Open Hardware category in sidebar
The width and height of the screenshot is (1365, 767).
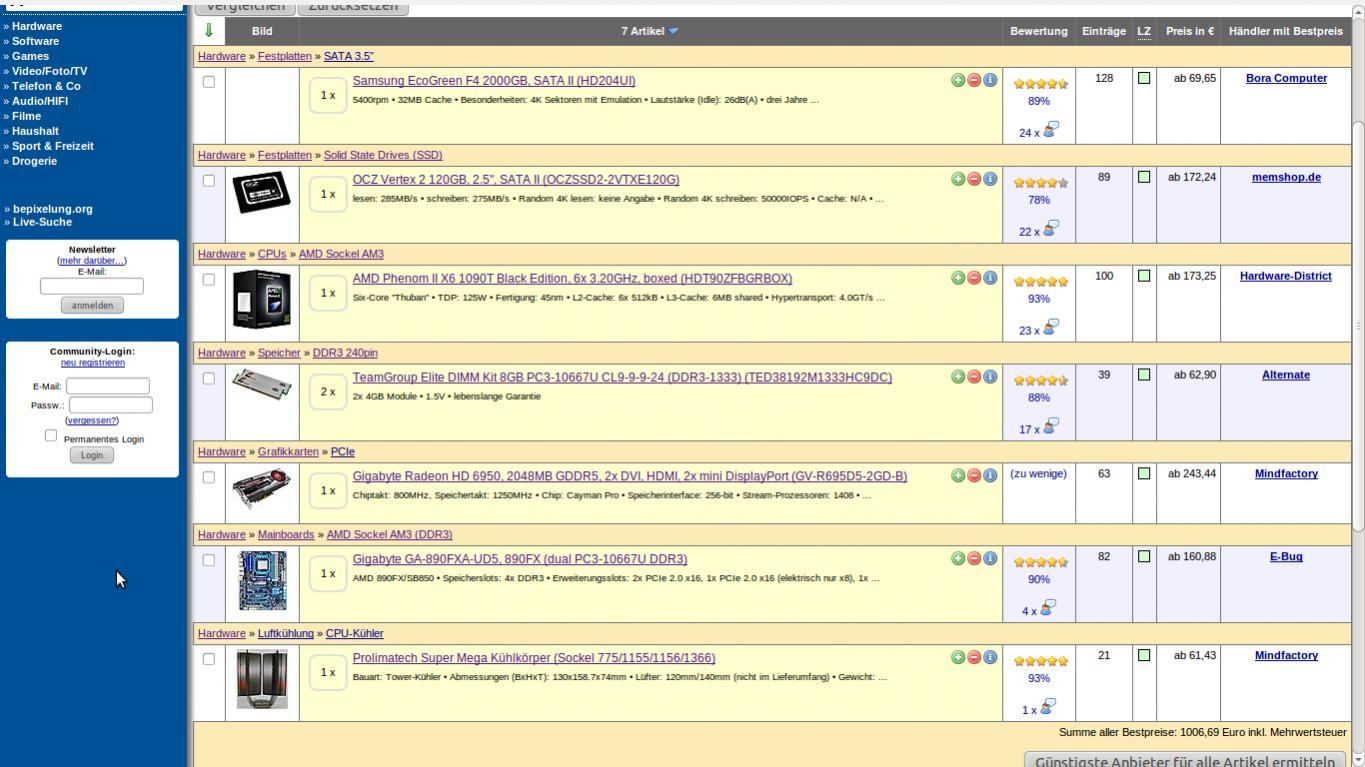(x=36, y=26)
